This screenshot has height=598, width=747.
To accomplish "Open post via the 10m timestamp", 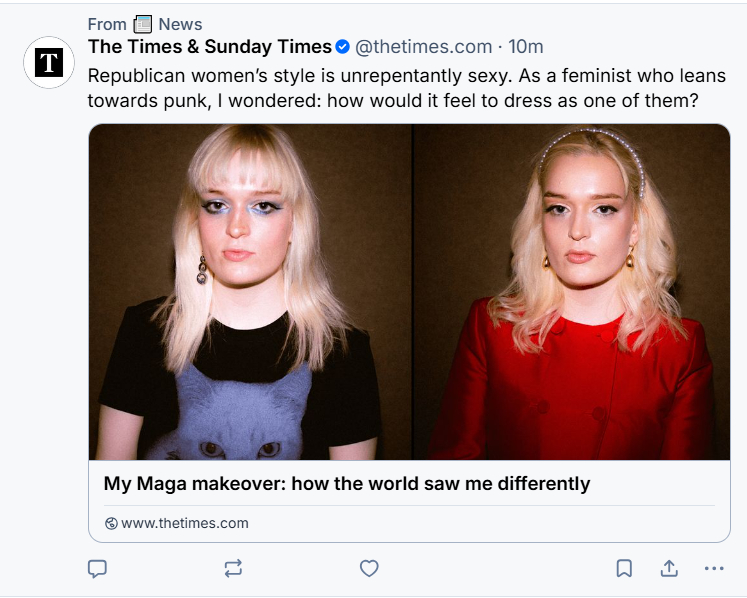I will coord(526,47).
